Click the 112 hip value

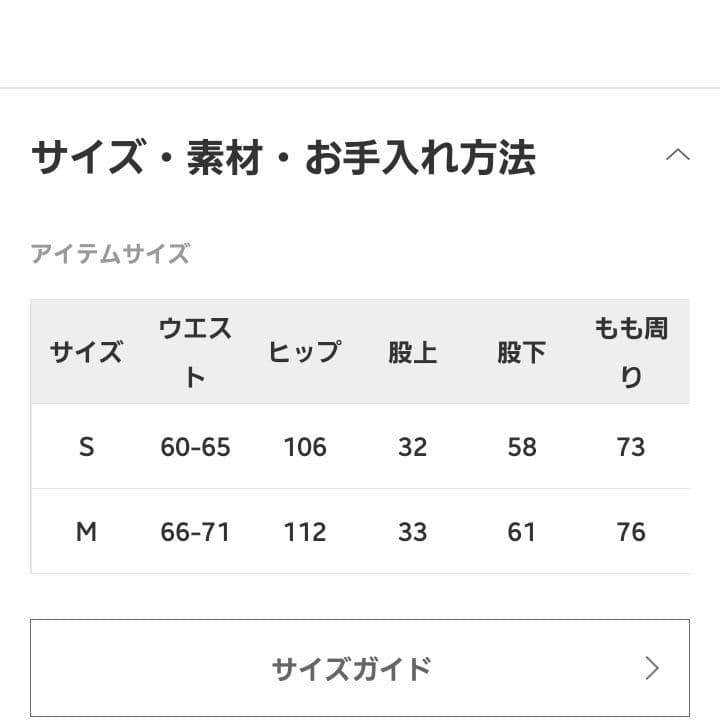[304, 532]
